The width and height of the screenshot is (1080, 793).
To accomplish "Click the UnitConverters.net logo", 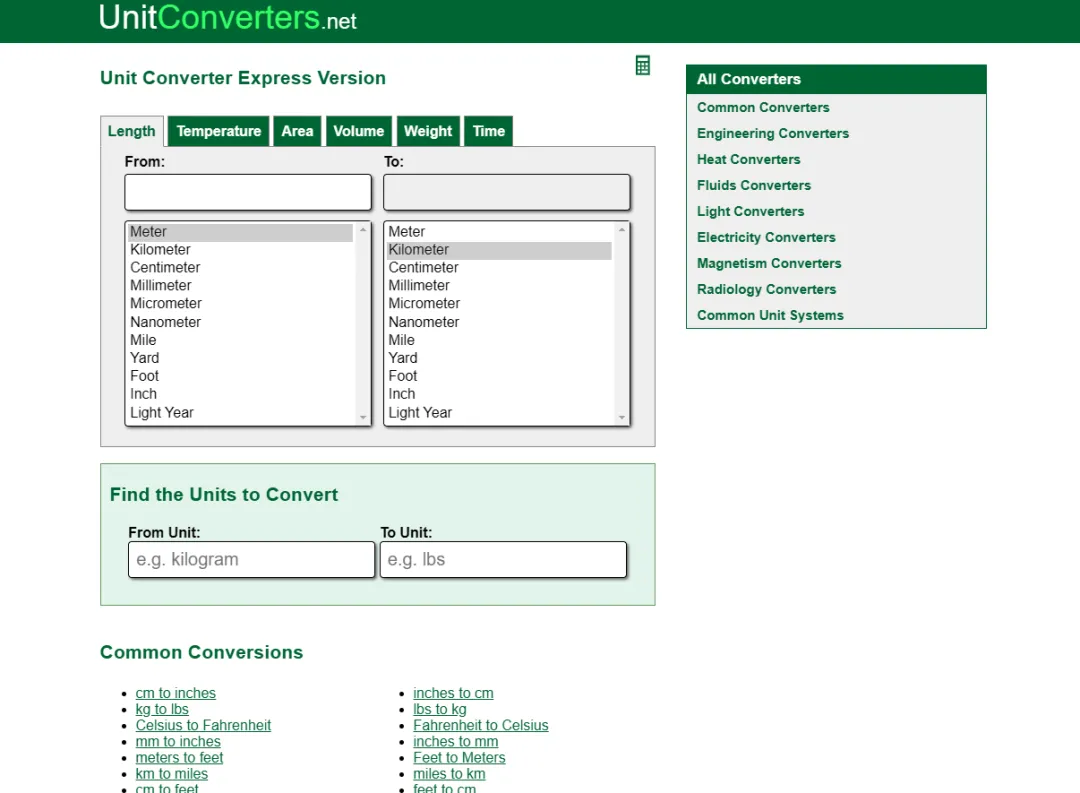I will click(x=227, y=18).
